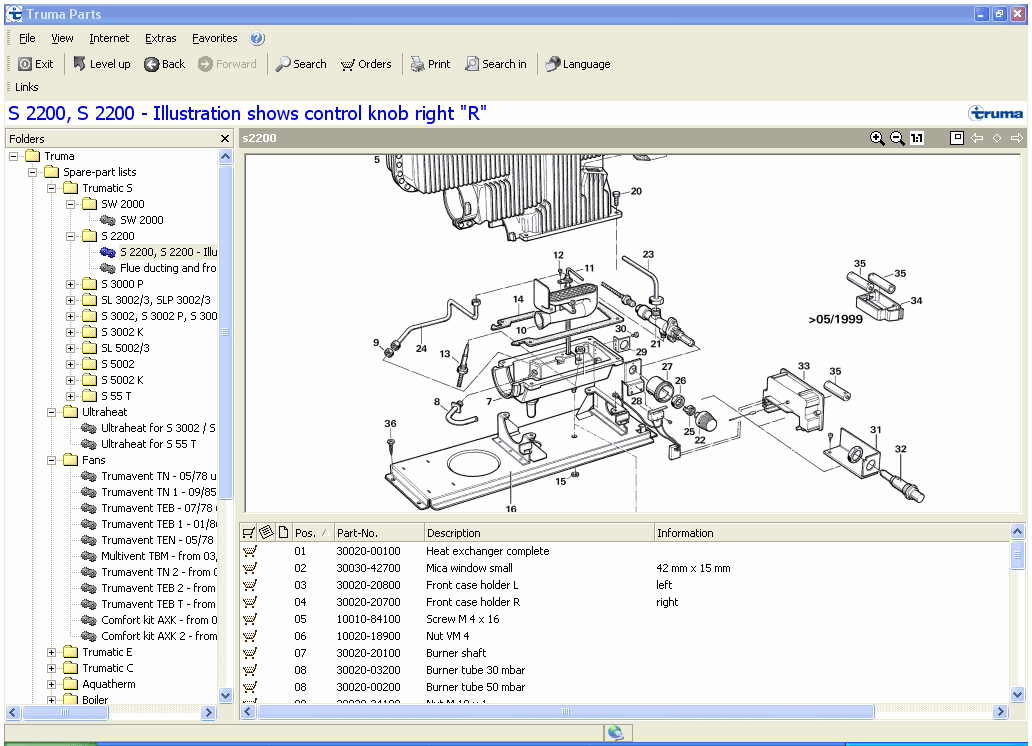Screen dimensions: 1032x746
Task: Open the Extras menu
Action: click(160, 38)
